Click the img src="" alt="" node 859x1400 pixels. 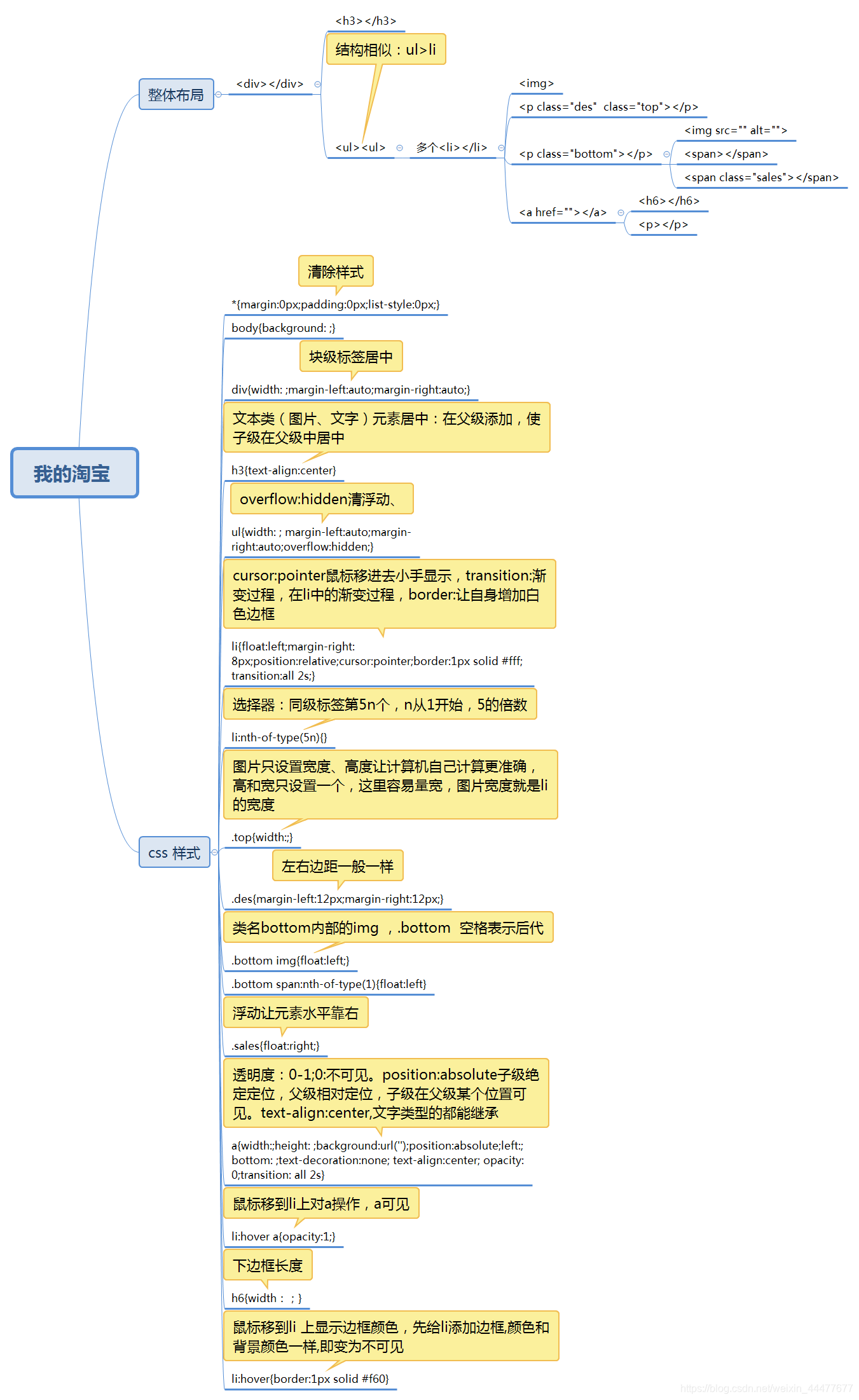(736, 130)
